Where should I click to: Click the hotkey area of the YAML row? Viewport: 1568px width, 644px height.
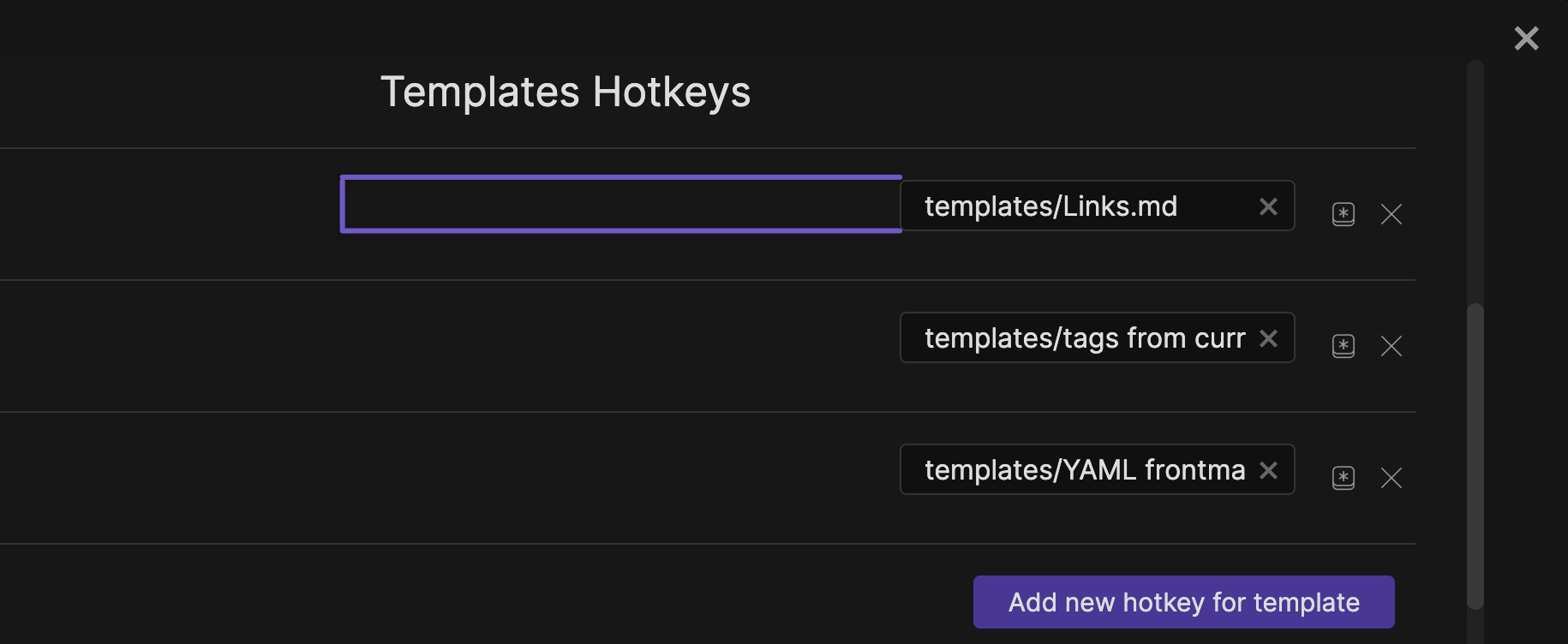pos(620,469)
